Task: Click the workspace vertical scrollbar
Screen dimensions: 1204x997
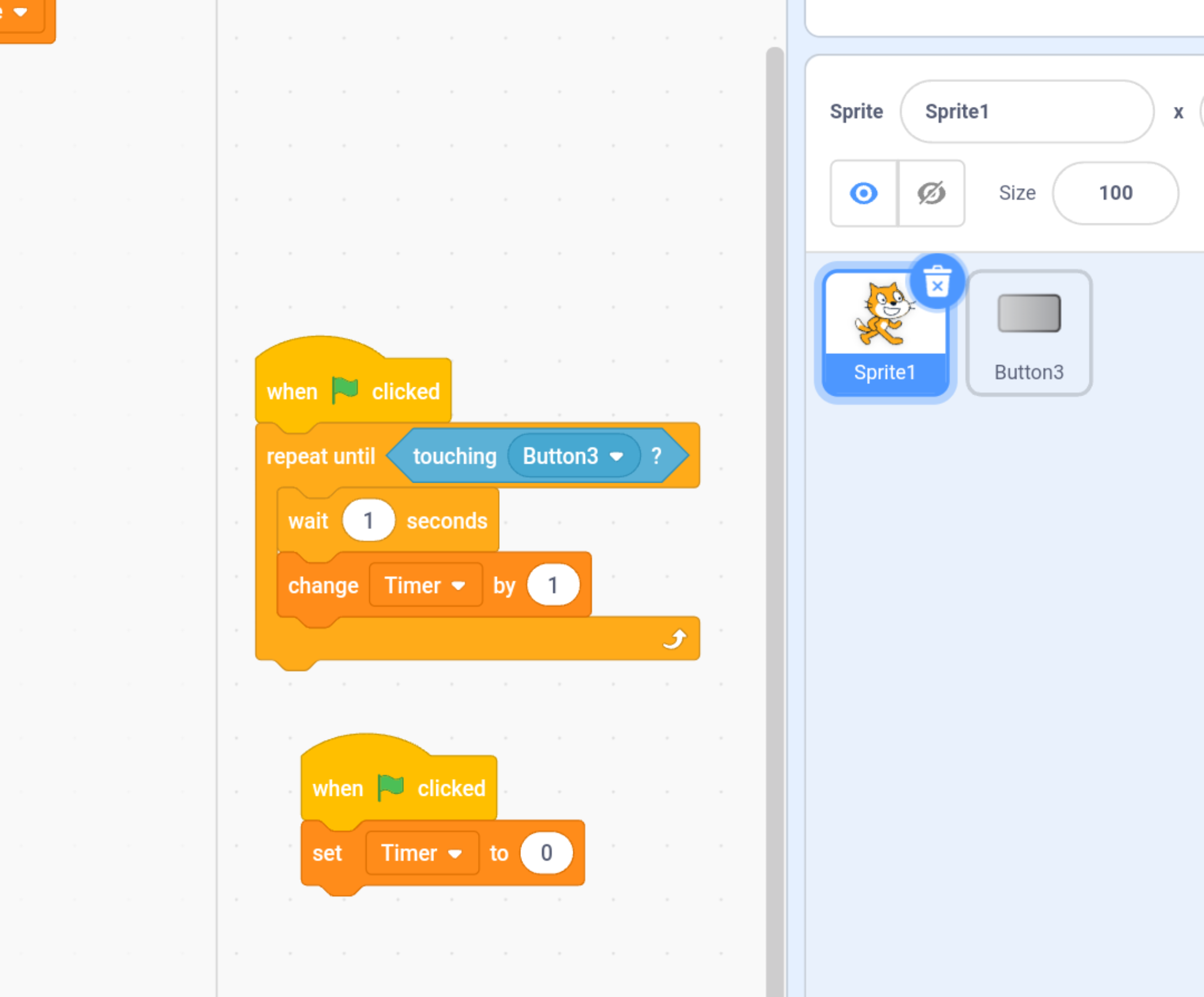Action: point(774,470)
